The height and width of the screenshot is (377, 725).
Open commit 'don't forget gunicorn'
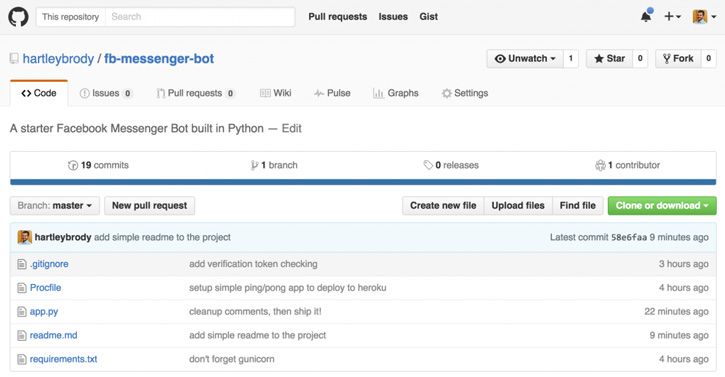point(232,359)
